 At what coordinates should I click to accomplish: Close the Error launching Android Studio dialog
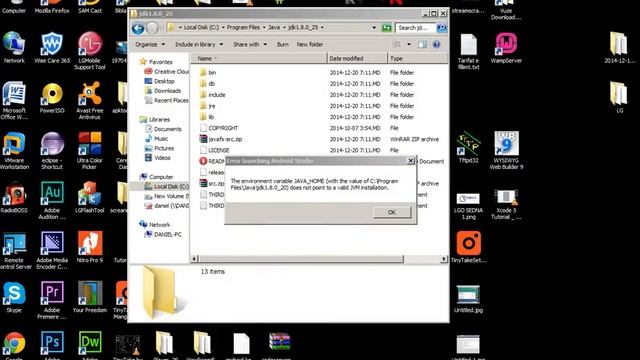point(411,161)
